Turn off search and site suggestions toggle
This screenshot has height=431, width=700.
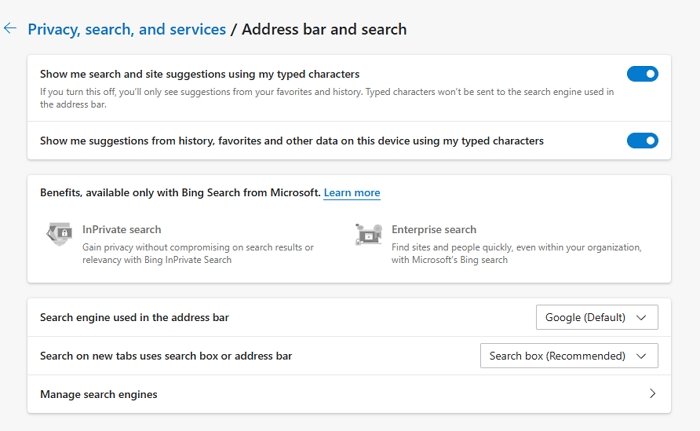642,74
